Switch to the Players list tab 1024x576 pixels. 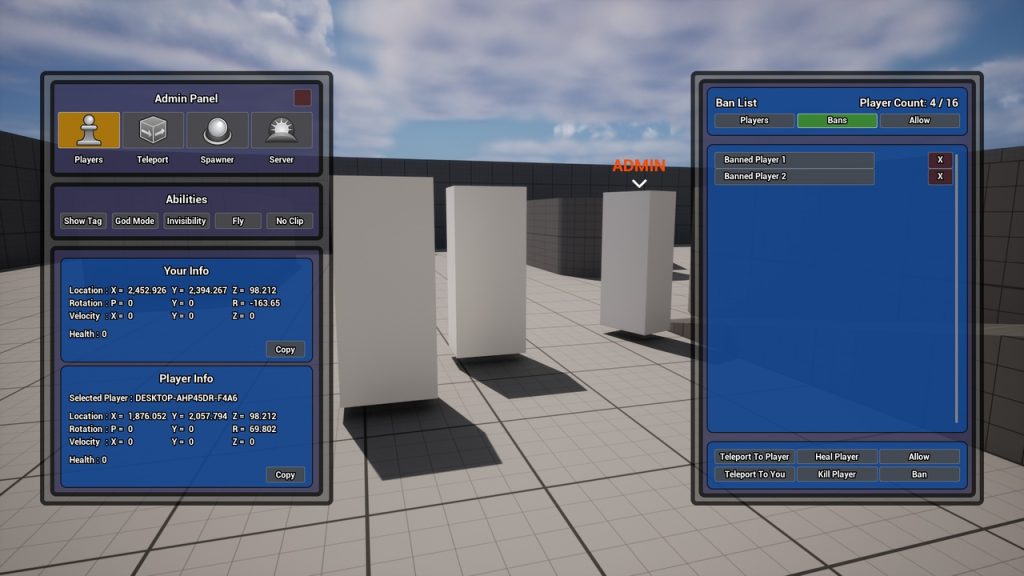pos(754,121)
